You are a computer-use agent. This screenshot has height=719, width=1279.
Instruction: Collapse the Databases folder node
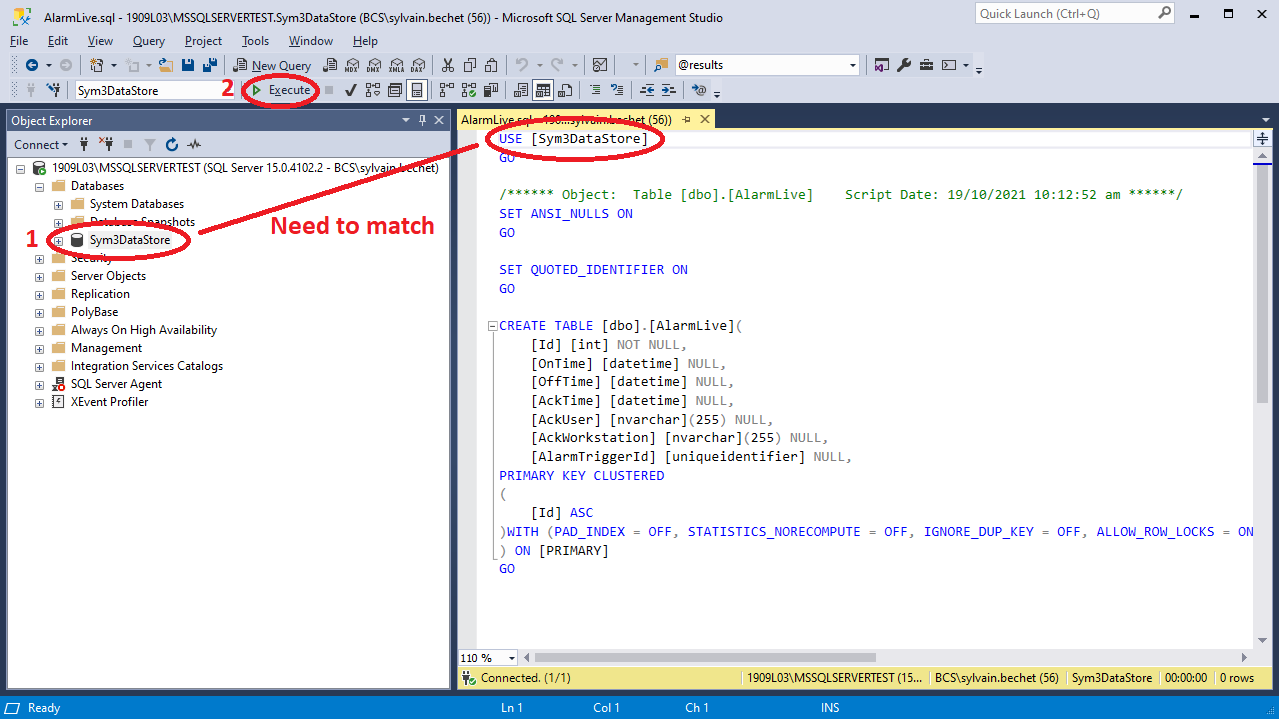pyautogui.click(x=39, y=186)
